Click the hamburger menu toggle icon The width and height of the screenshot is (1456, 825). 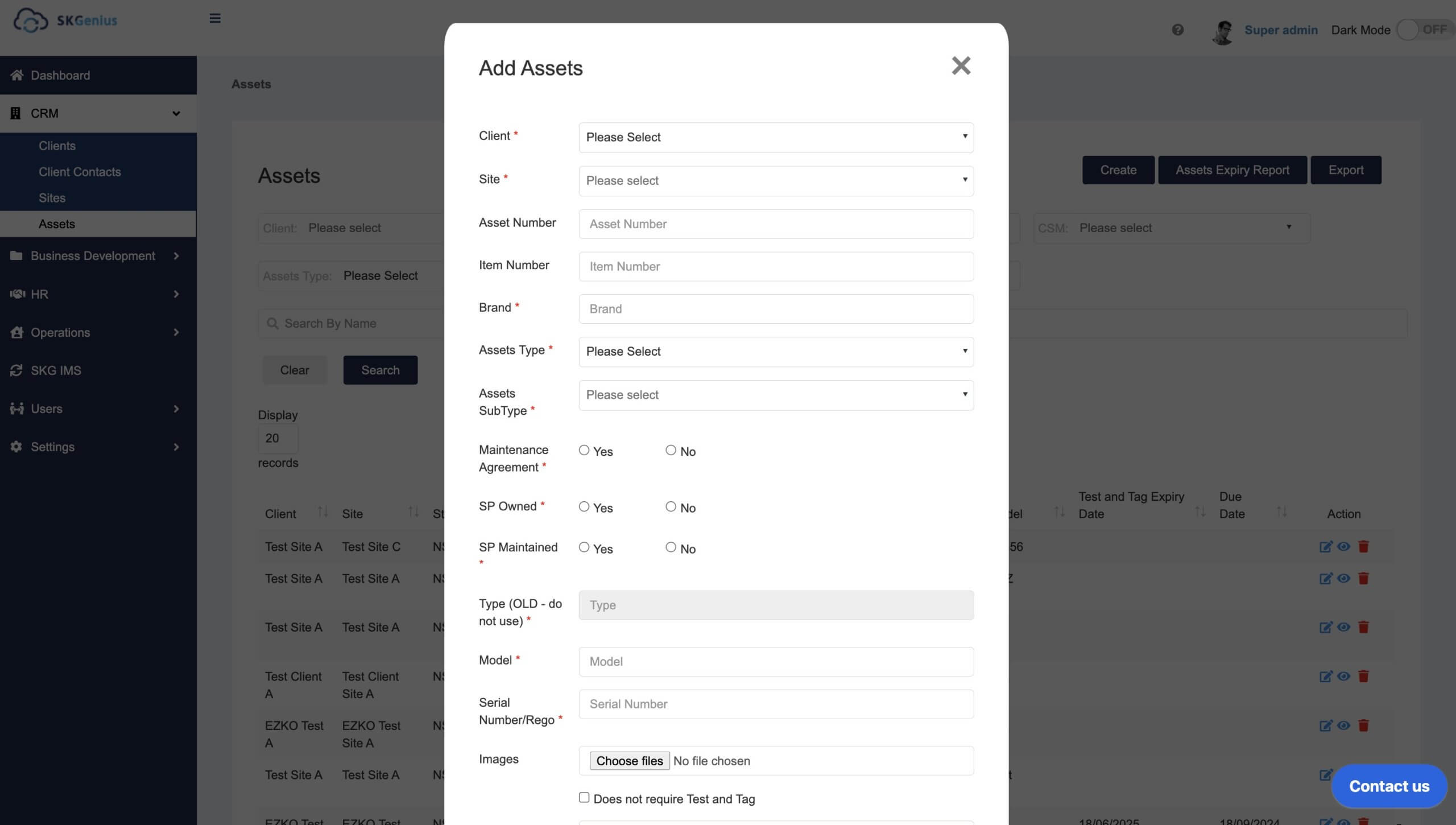pos(213,18)
